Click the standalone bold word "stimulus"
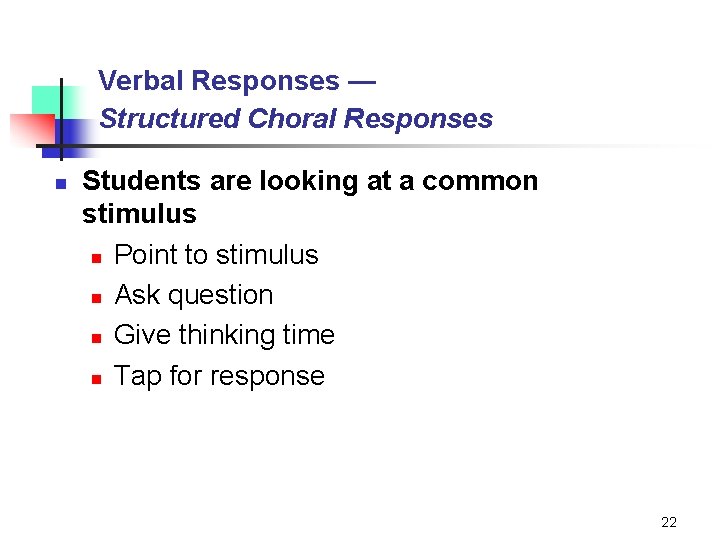The width and height of the screenshot is (720, 540). [139, 214]
